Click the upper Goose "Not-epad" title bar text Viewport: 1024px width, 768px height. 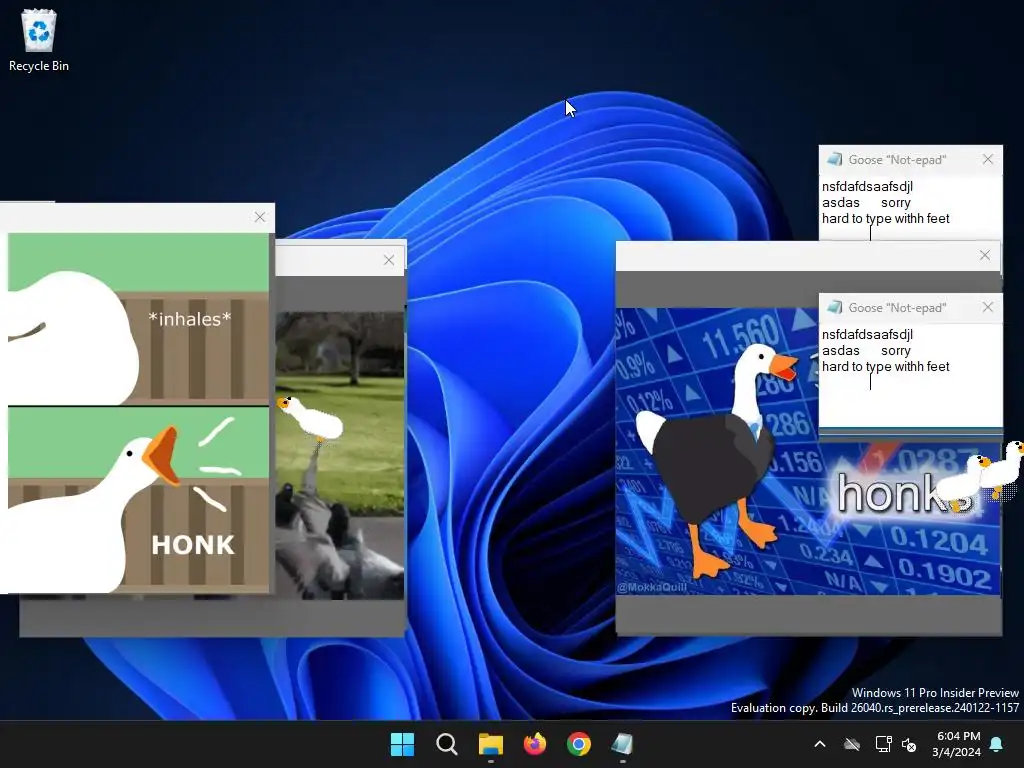[897, 160]
